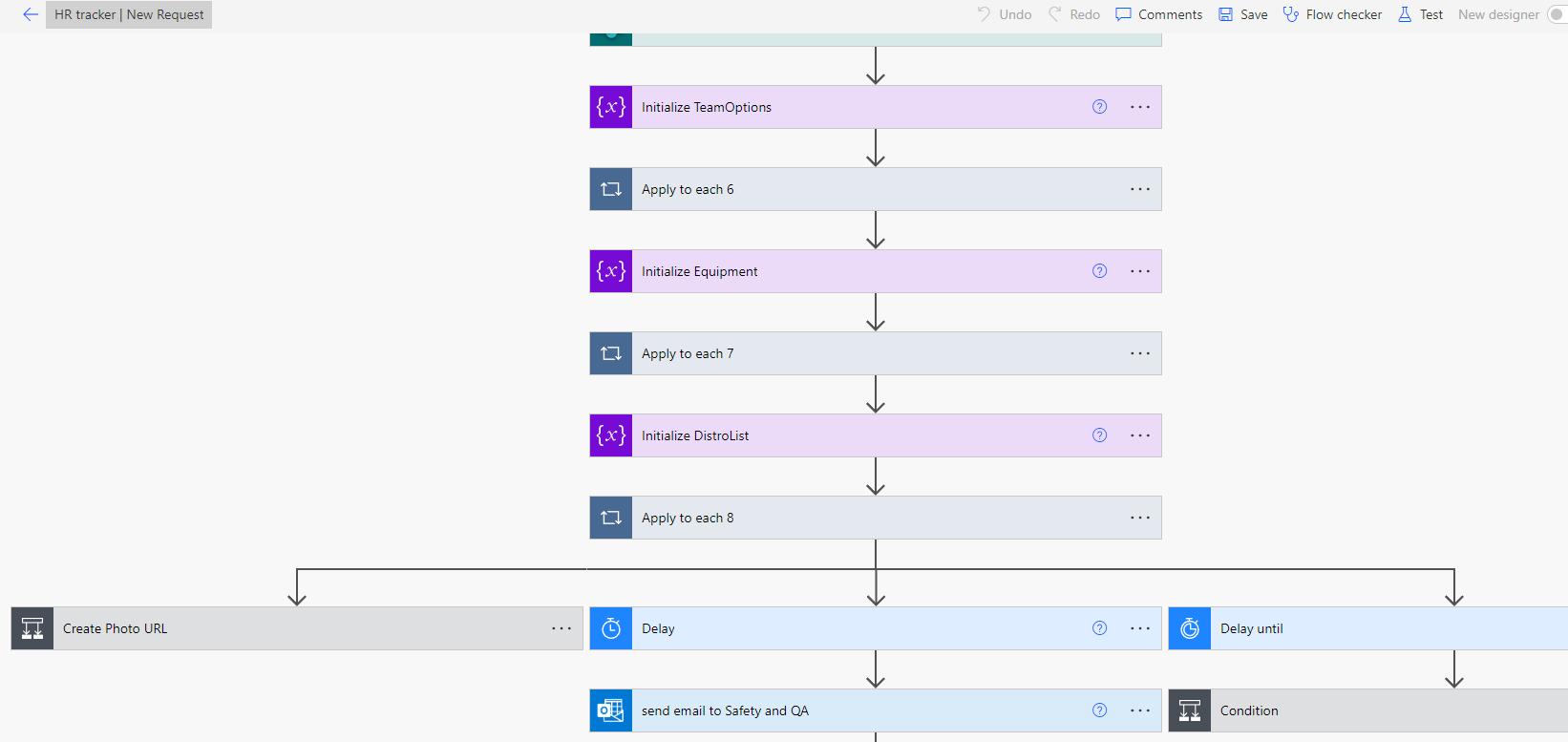Open the Comments pane
The width and height of the screenshot is (1568, 742).
coord(1159,14)
